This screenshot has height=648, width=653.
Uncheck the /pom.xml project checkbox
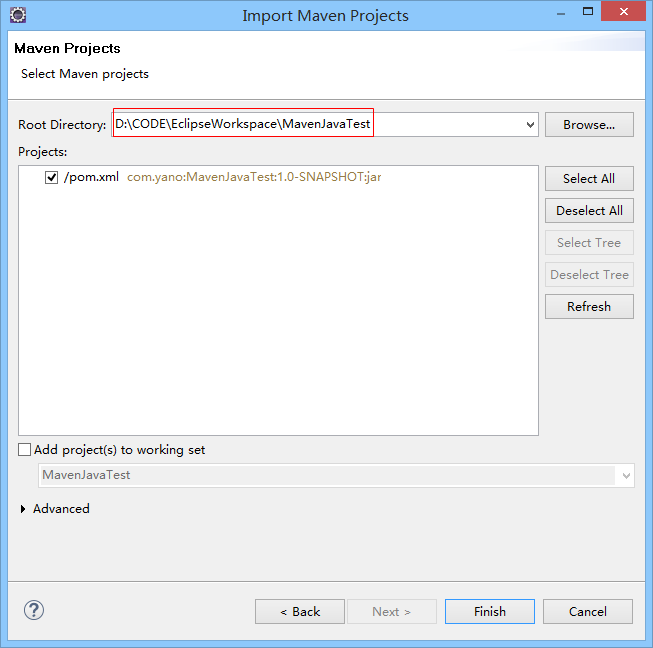[x=51, y=177]
